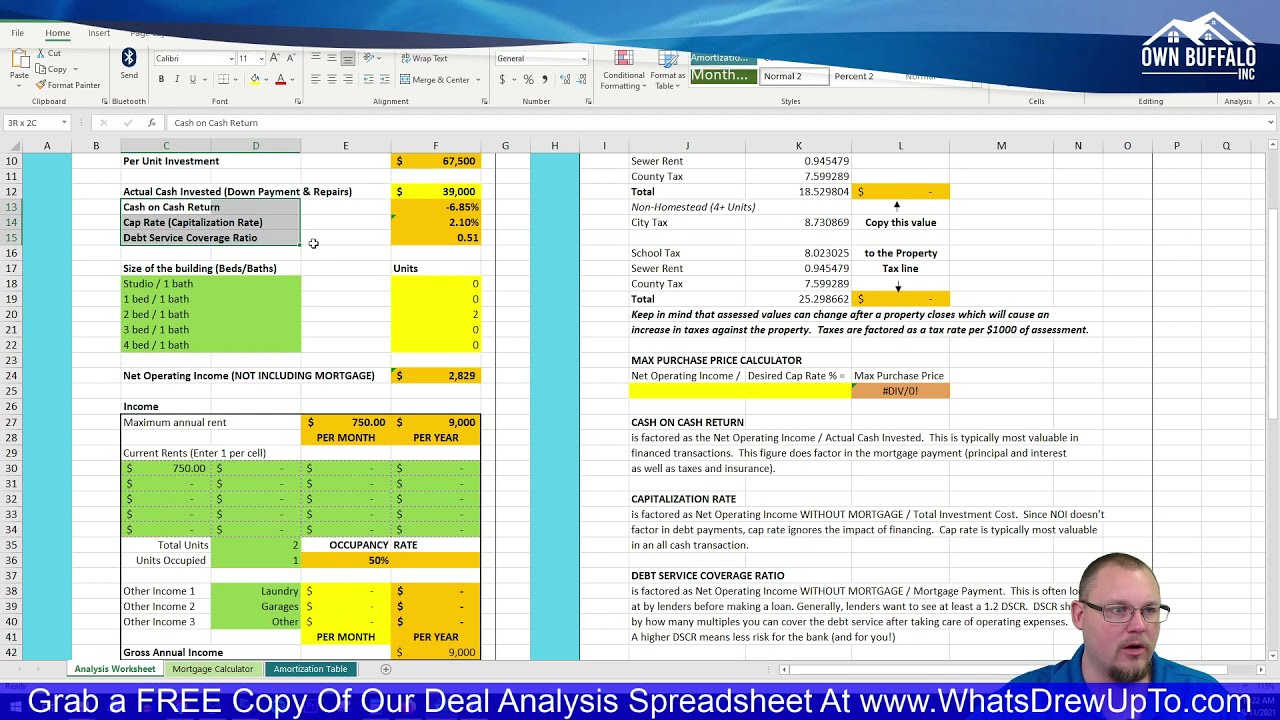Toggle underline formatting
This screenshot has height=720, width=1280.
pyautogui.click(x=192, y=79)
